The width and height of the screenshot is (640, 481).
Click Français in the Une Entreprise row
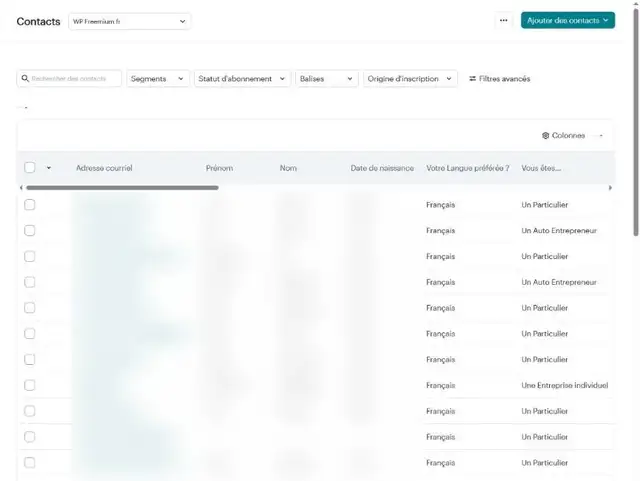tap(440, 385)
